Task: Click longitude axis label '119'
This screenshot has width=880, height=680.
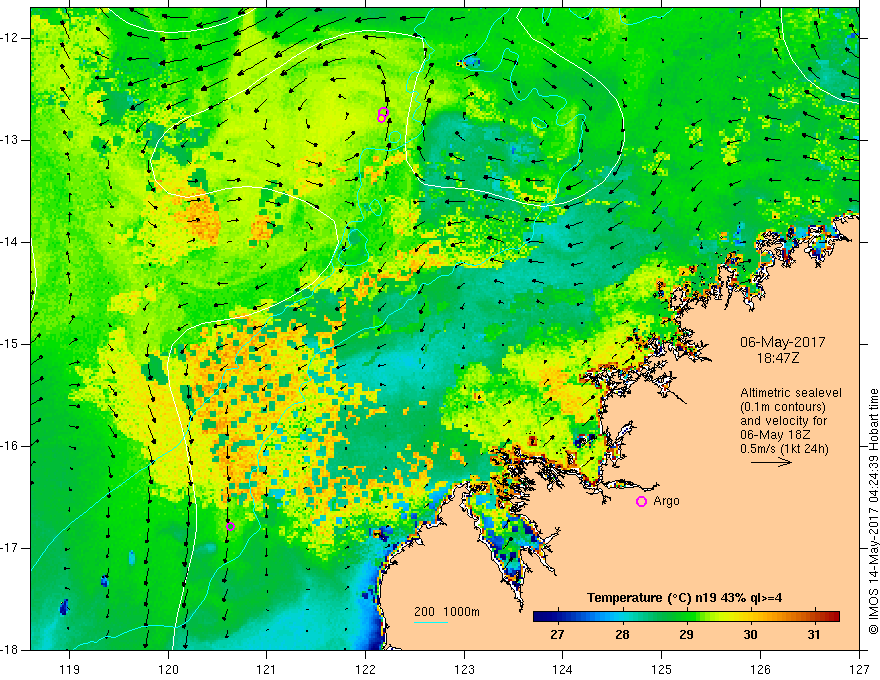Action: [x=69, y=669]
